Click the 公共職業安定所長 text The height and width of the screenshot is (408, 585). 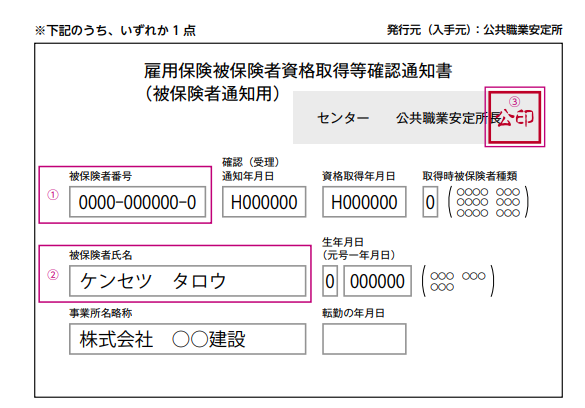pyautogui.click(x=448, y=118)
